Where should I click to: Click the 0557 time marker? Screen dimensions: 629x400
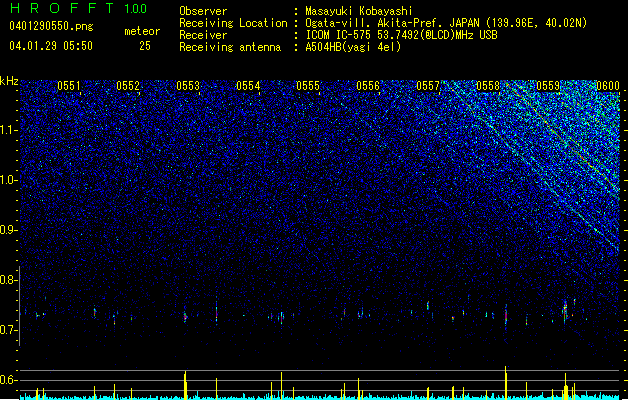428,86
